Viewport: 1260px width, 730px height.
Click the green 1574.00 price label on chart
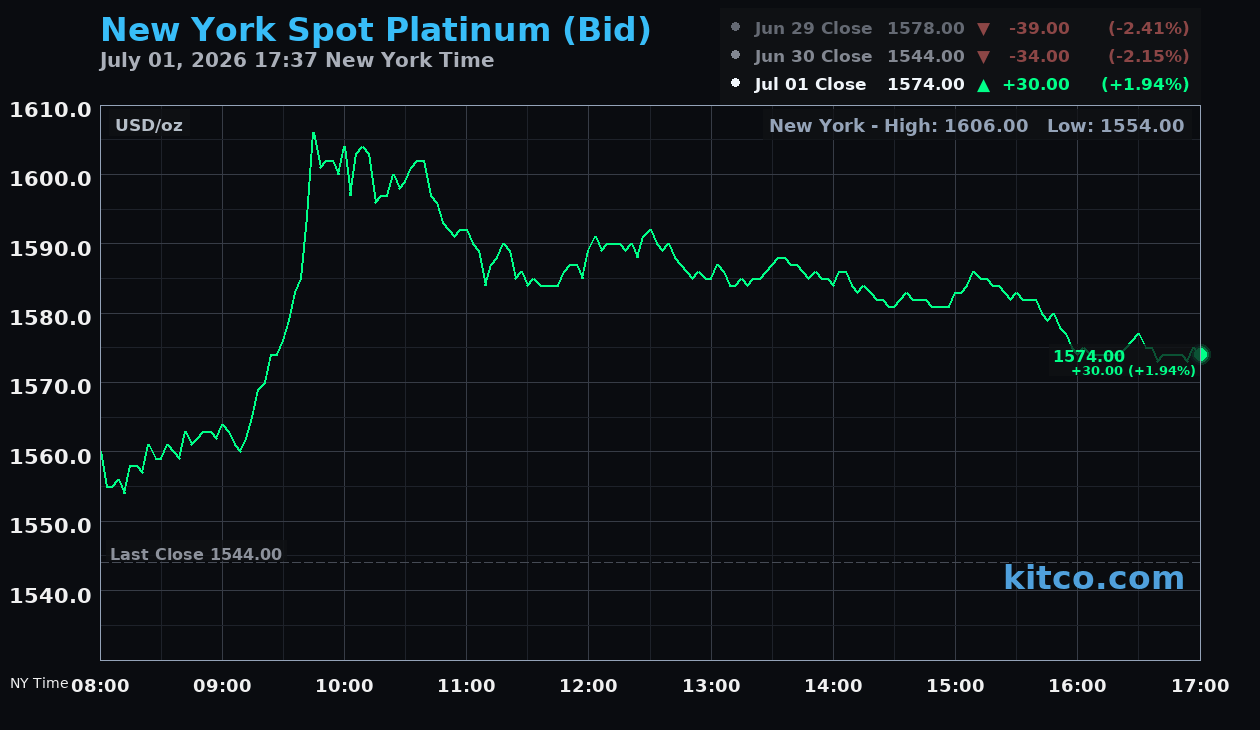1089,356
